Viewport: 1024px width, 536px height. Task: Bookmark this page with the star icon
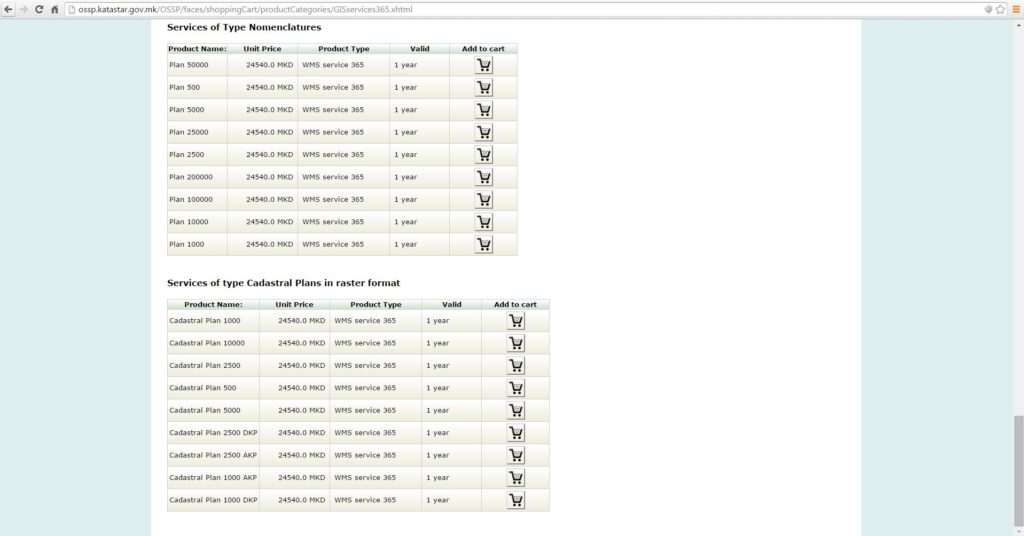(1000, 8)
